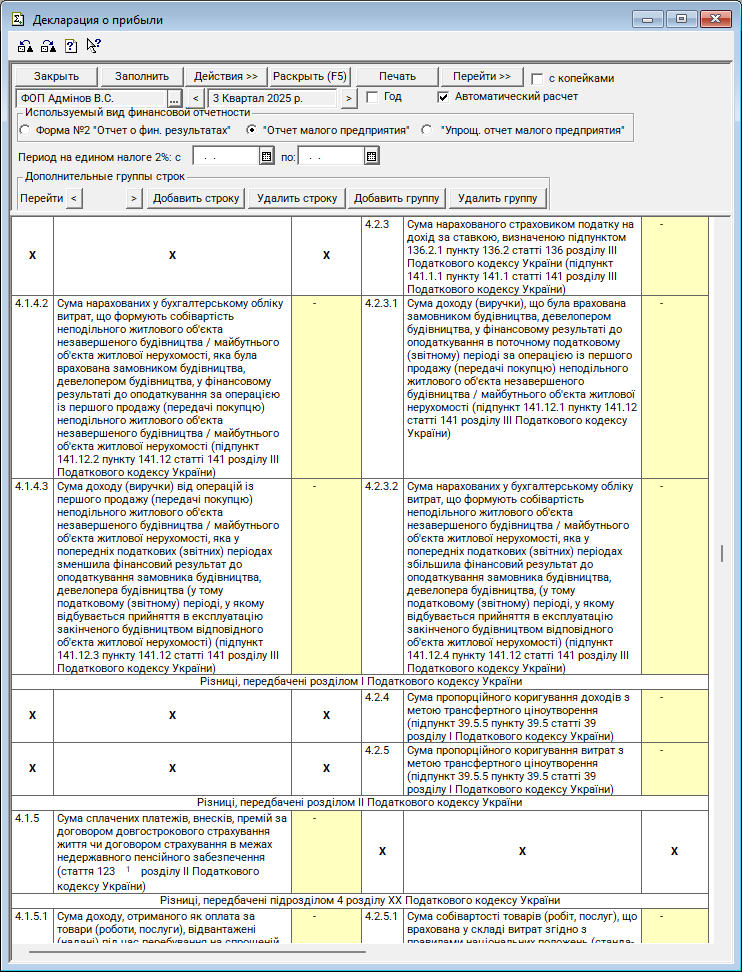This screenshot has width=742, height=972.
Task: Select 'Упрощ. отчет малого предприятия' option
Action: [x=427, y=130]
